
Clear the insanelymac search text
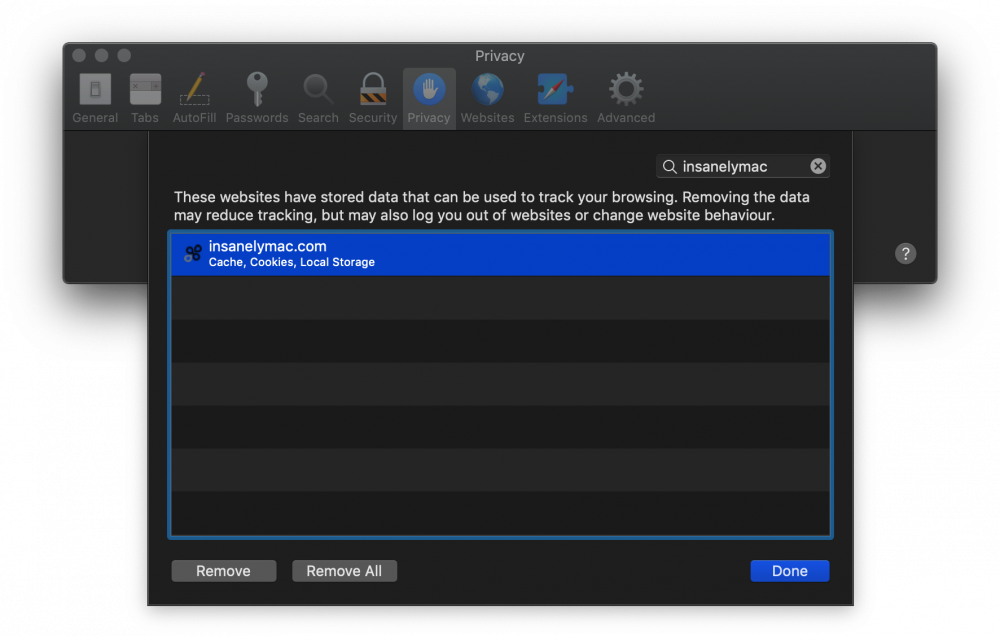pyautogui.click(x=818, y=166)
